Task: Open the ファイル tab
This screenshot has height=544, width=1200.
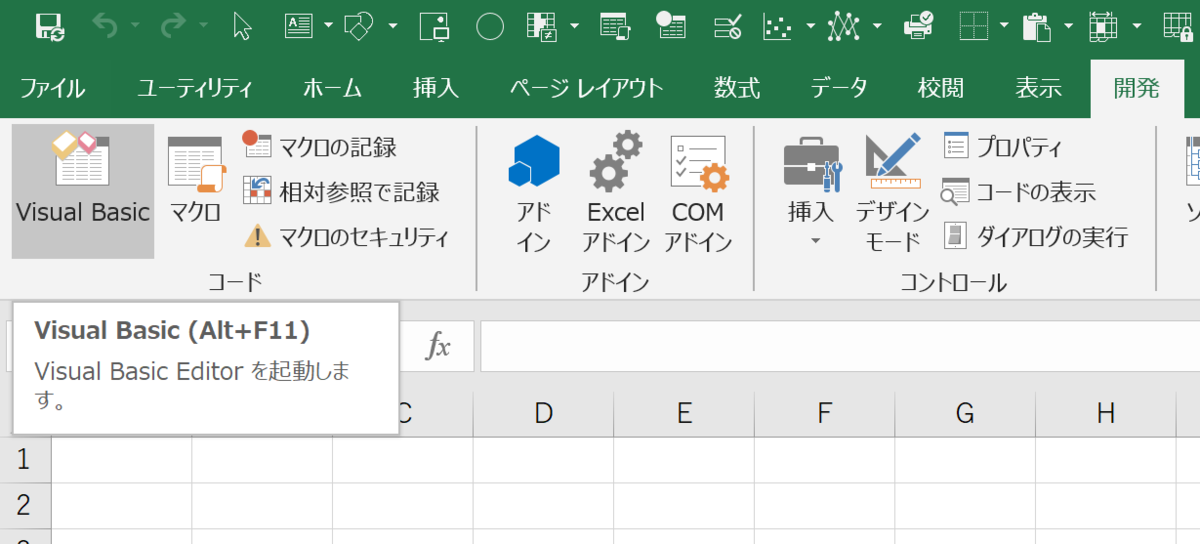Action: [52, 88]
